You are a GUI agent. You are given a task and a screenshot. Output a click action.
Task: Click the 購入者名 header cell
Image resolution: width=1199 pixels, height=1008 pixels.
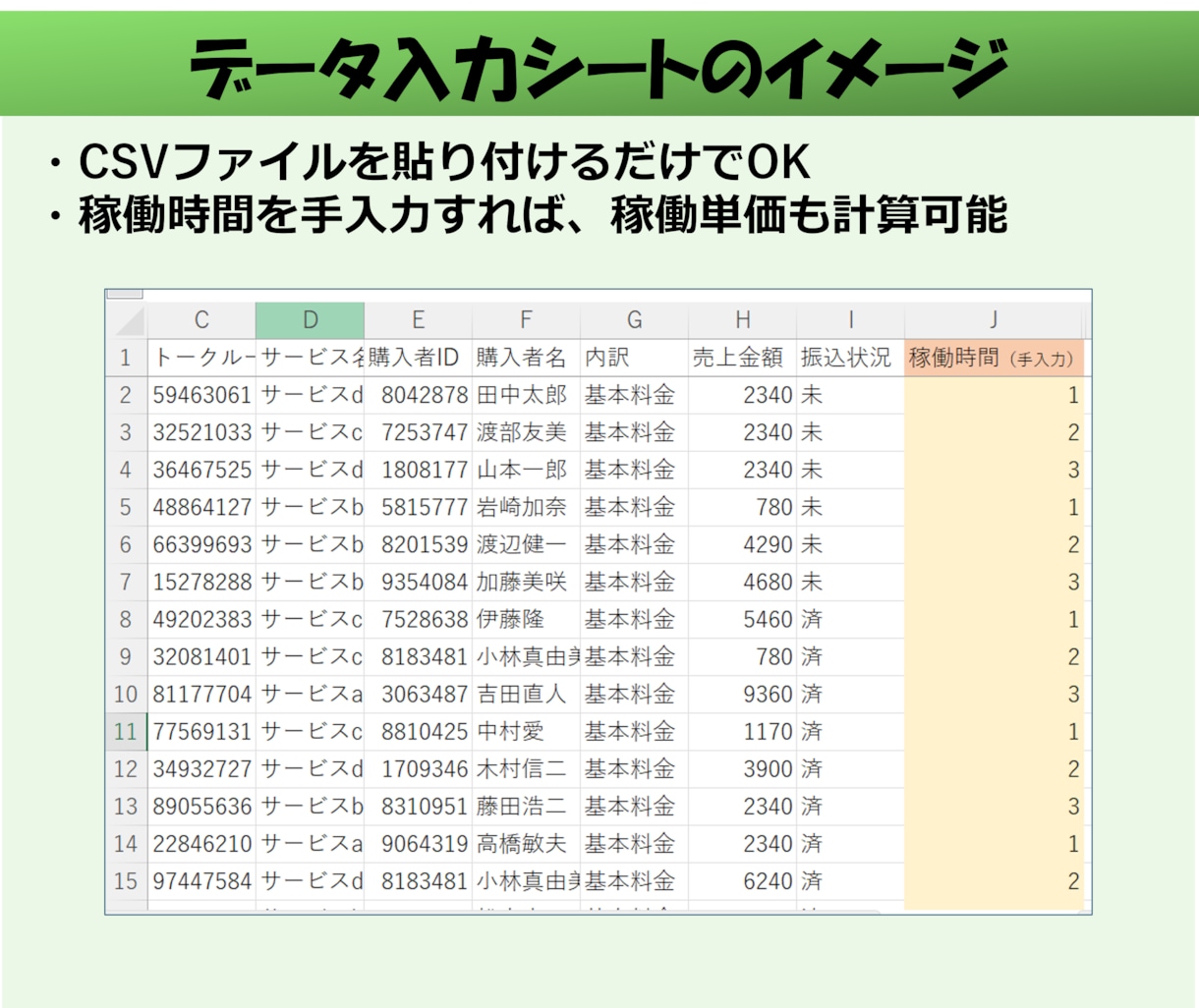(x=526, y=358)
